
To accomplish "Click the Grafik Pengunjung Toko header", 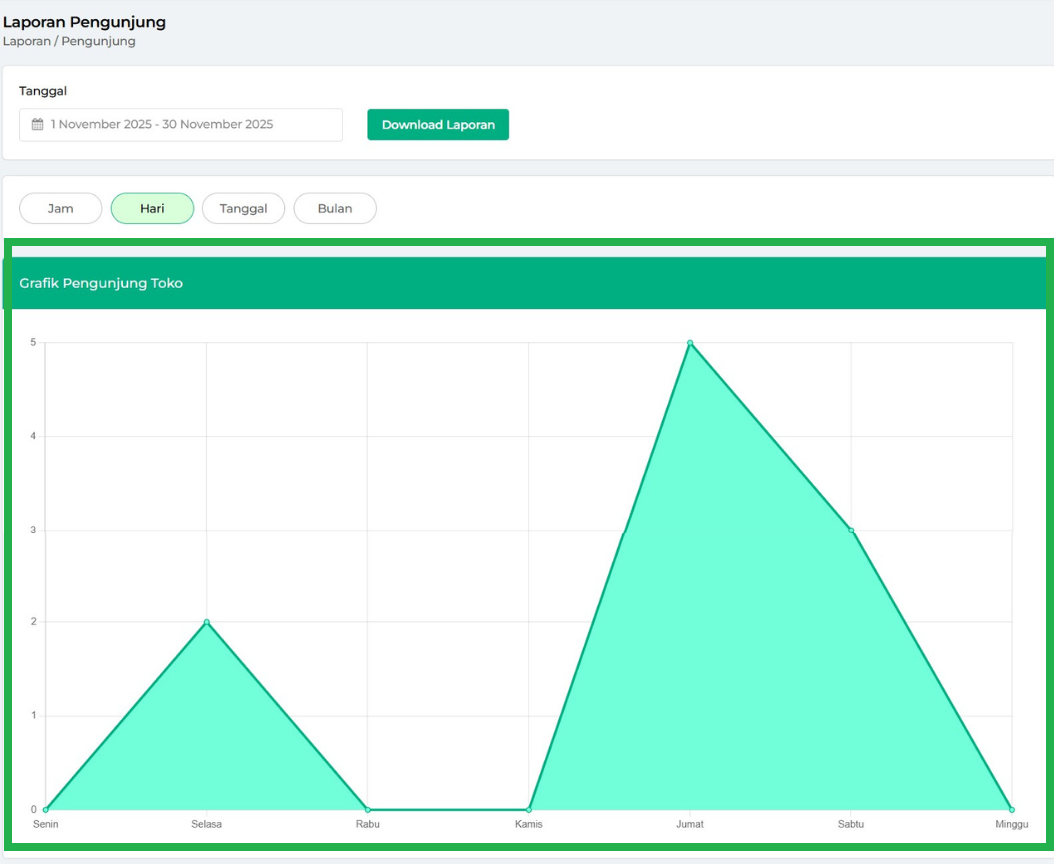I will pyautogui.click(x=101, y=284).
